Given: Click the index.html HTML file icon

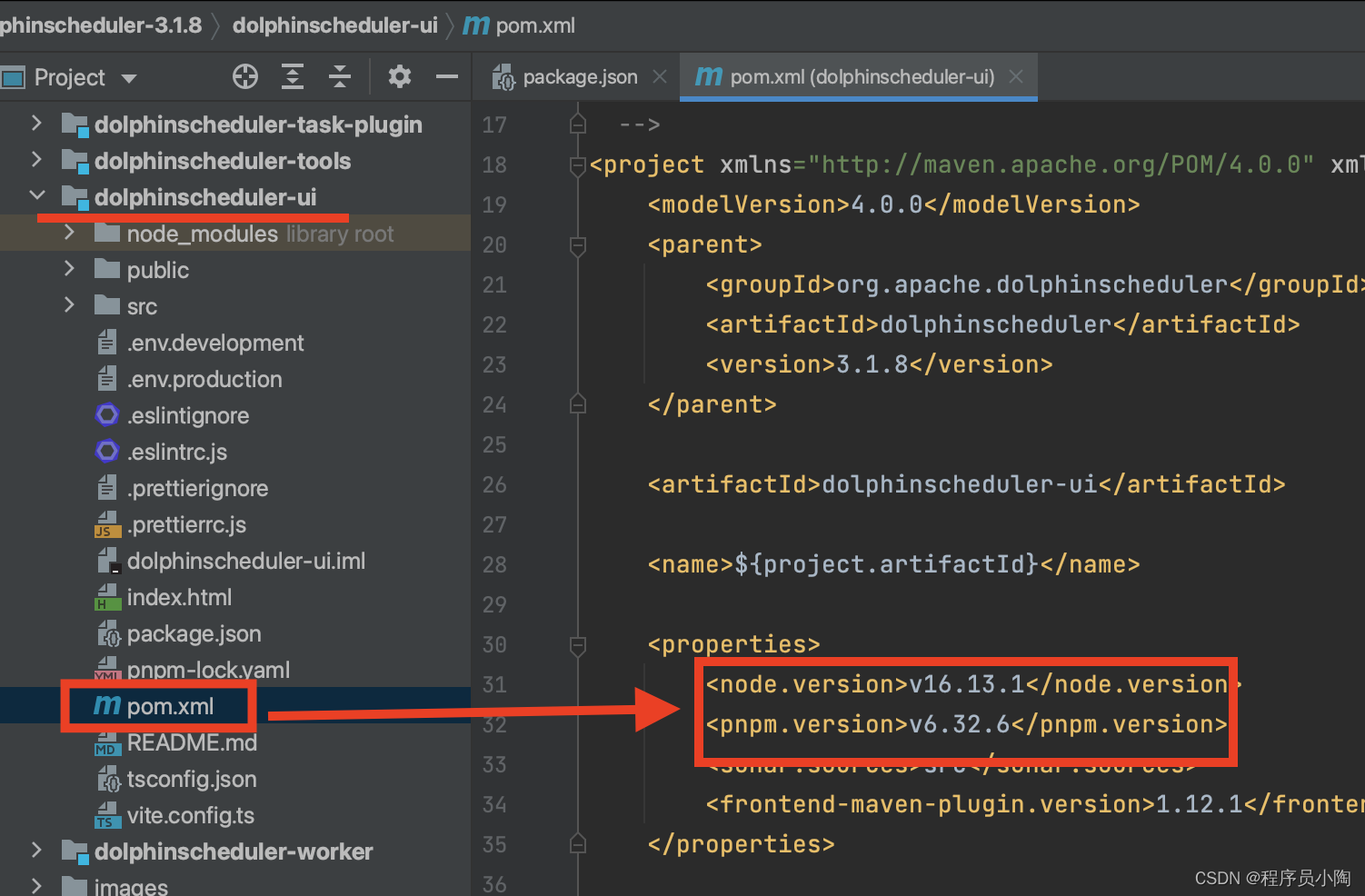Looking at the screenshot, I should (107, 597).
